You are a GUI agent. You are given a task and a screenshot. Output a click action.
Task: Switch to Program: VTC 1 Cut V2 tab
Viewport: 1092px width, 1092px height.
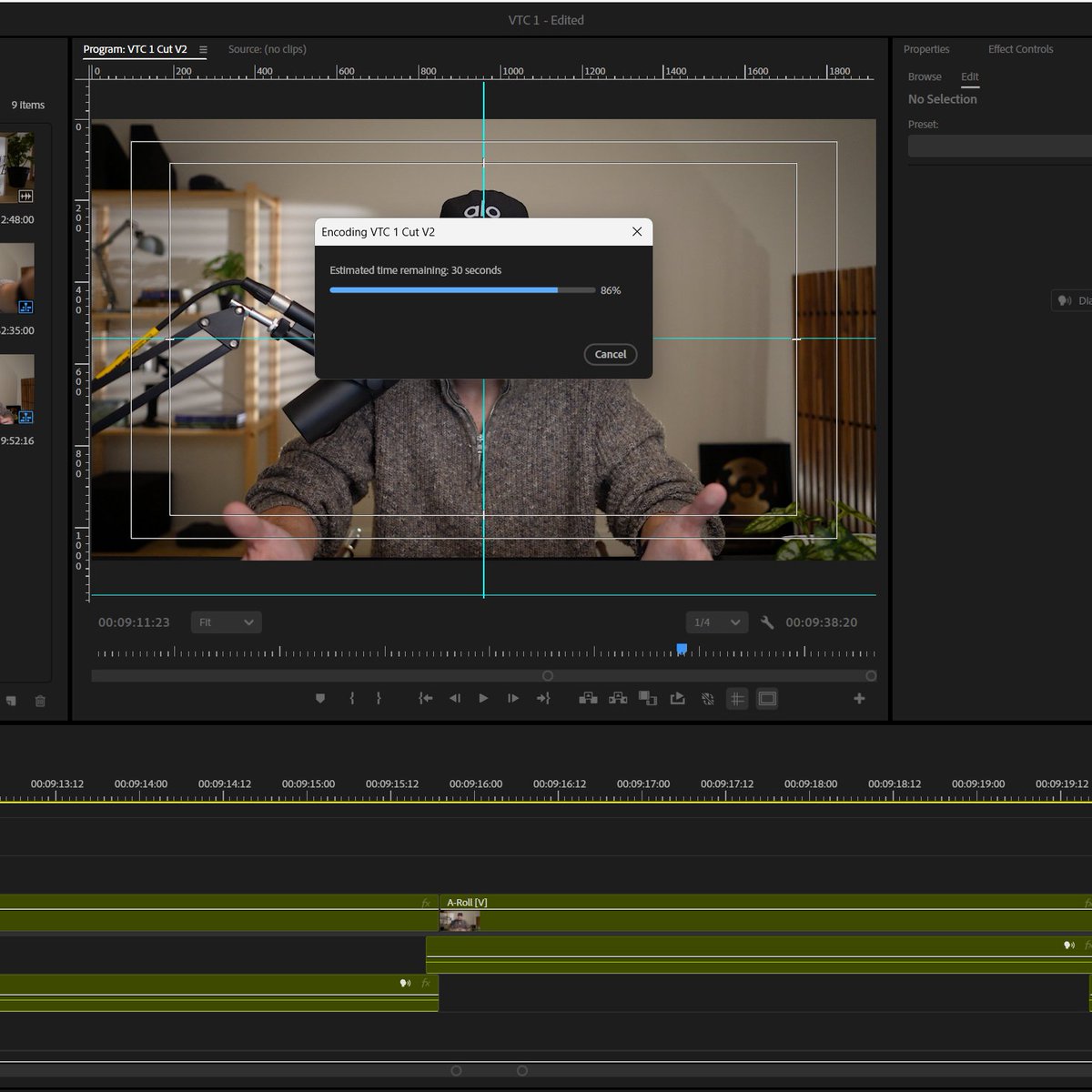(135, 49)
